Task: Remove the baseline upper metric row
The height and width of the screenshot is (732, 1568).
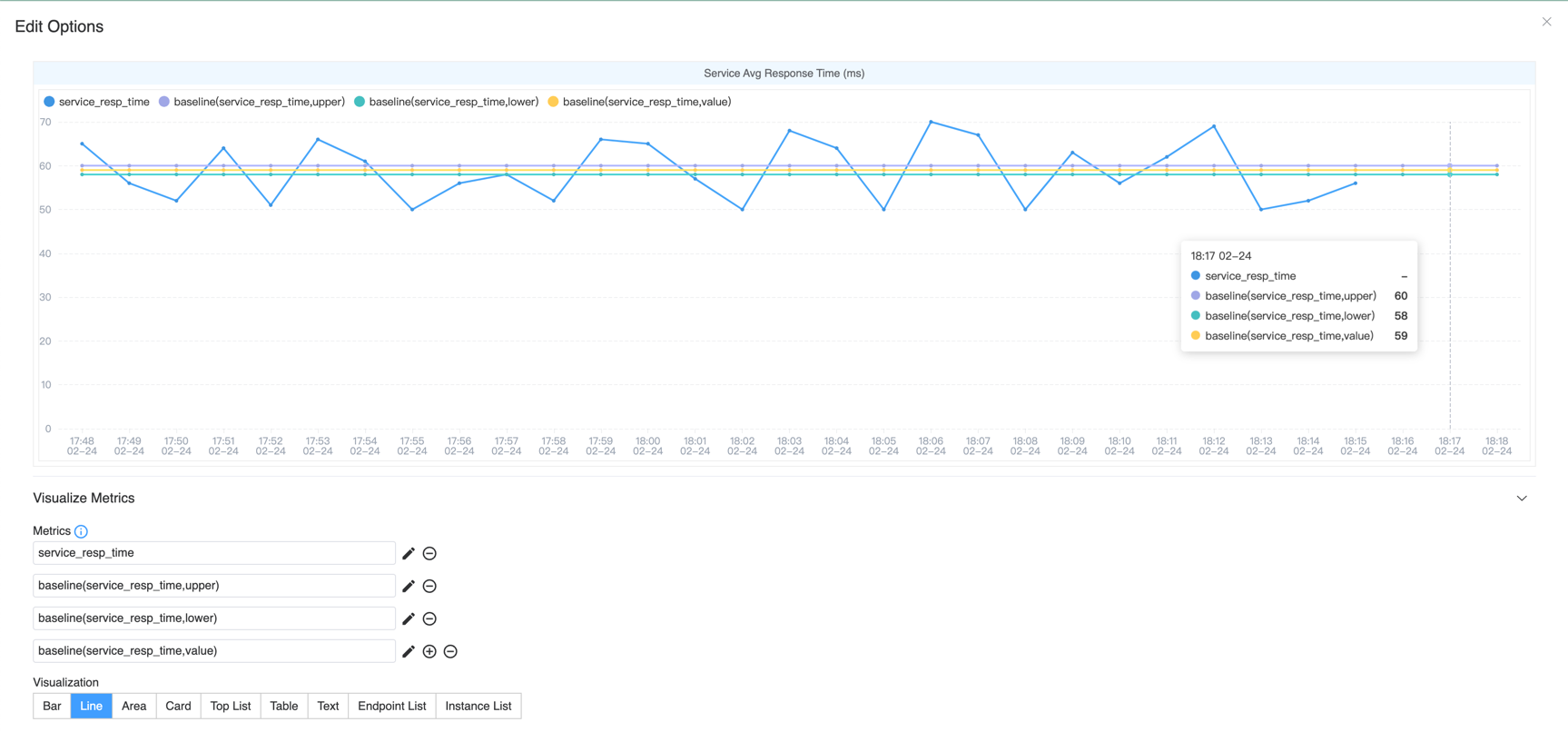Action: [429, 586]
